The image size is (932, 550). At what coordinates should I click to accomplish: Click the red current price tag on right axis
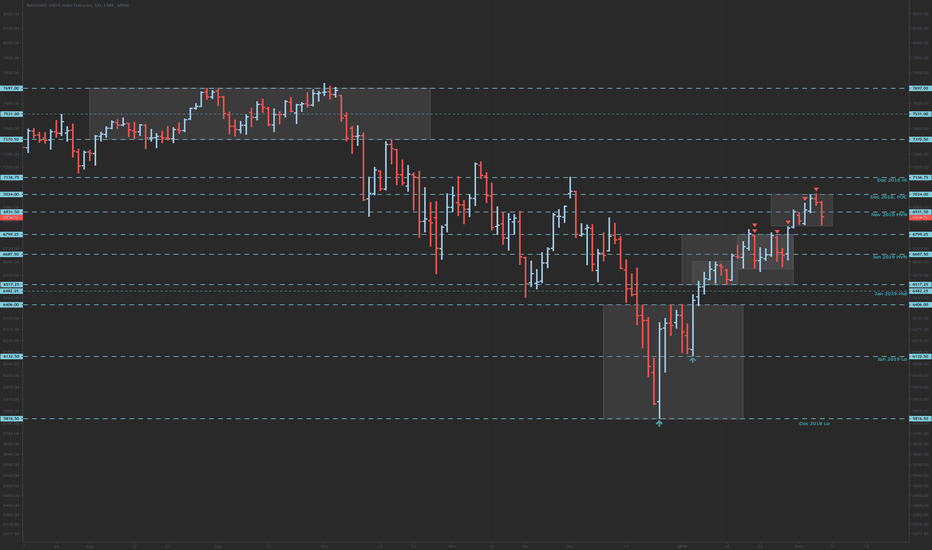(920, 218)
